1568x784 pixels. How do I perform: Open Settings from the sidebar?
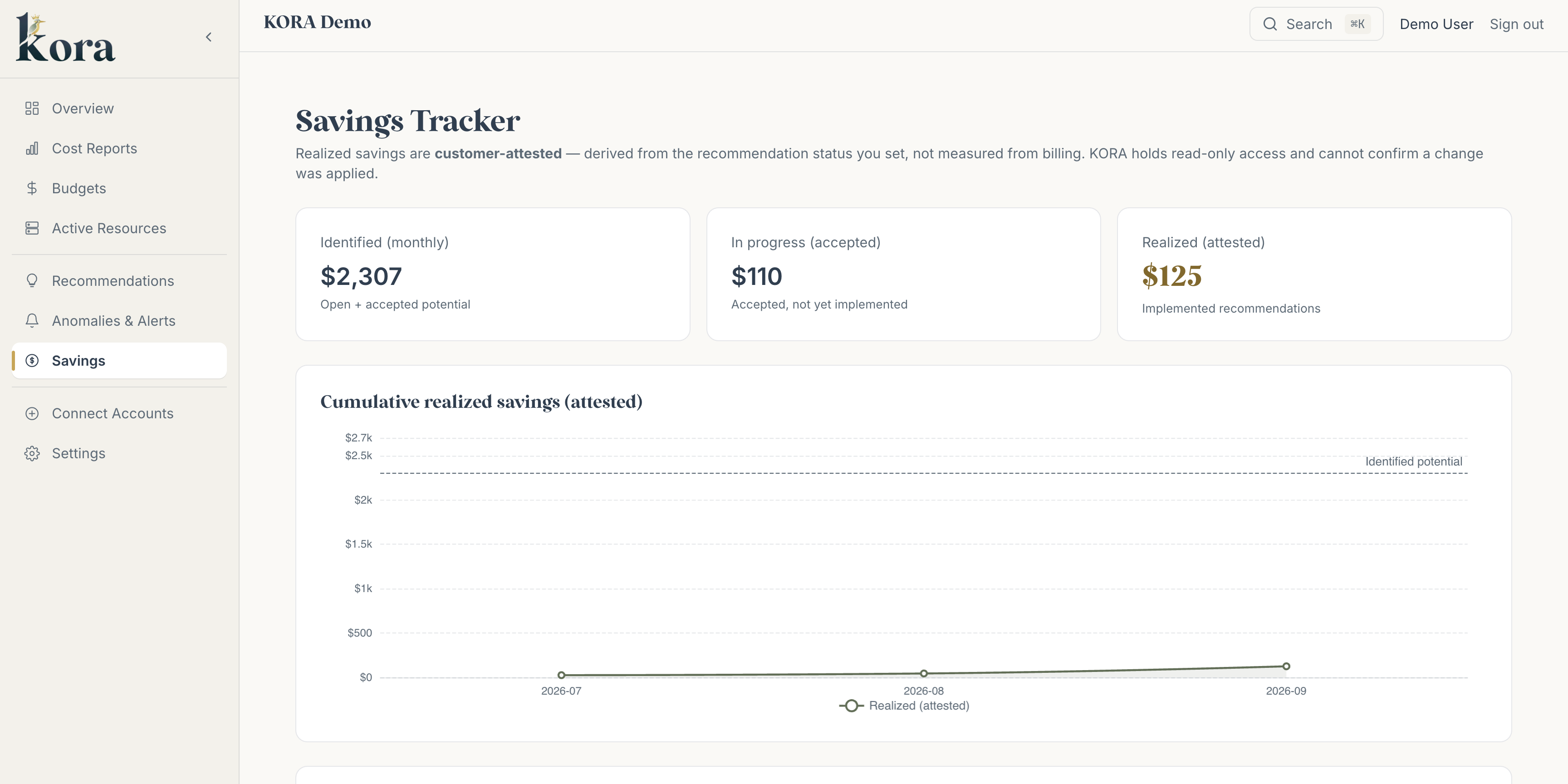click(119, 454)
